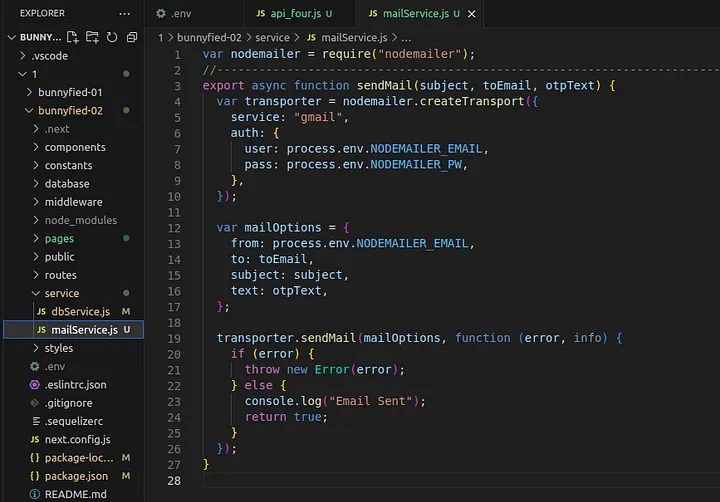This screenshot has height=502, width=720.
Task: Collapse the BUNNY workspace root section
Action: point(12,37)
